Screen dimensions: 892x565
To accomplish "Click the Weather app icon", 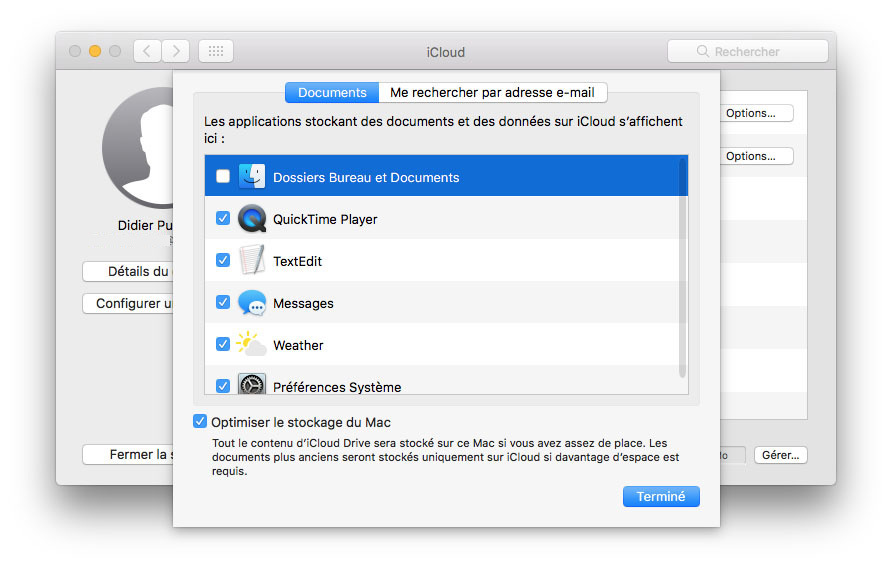I will 251,344.
